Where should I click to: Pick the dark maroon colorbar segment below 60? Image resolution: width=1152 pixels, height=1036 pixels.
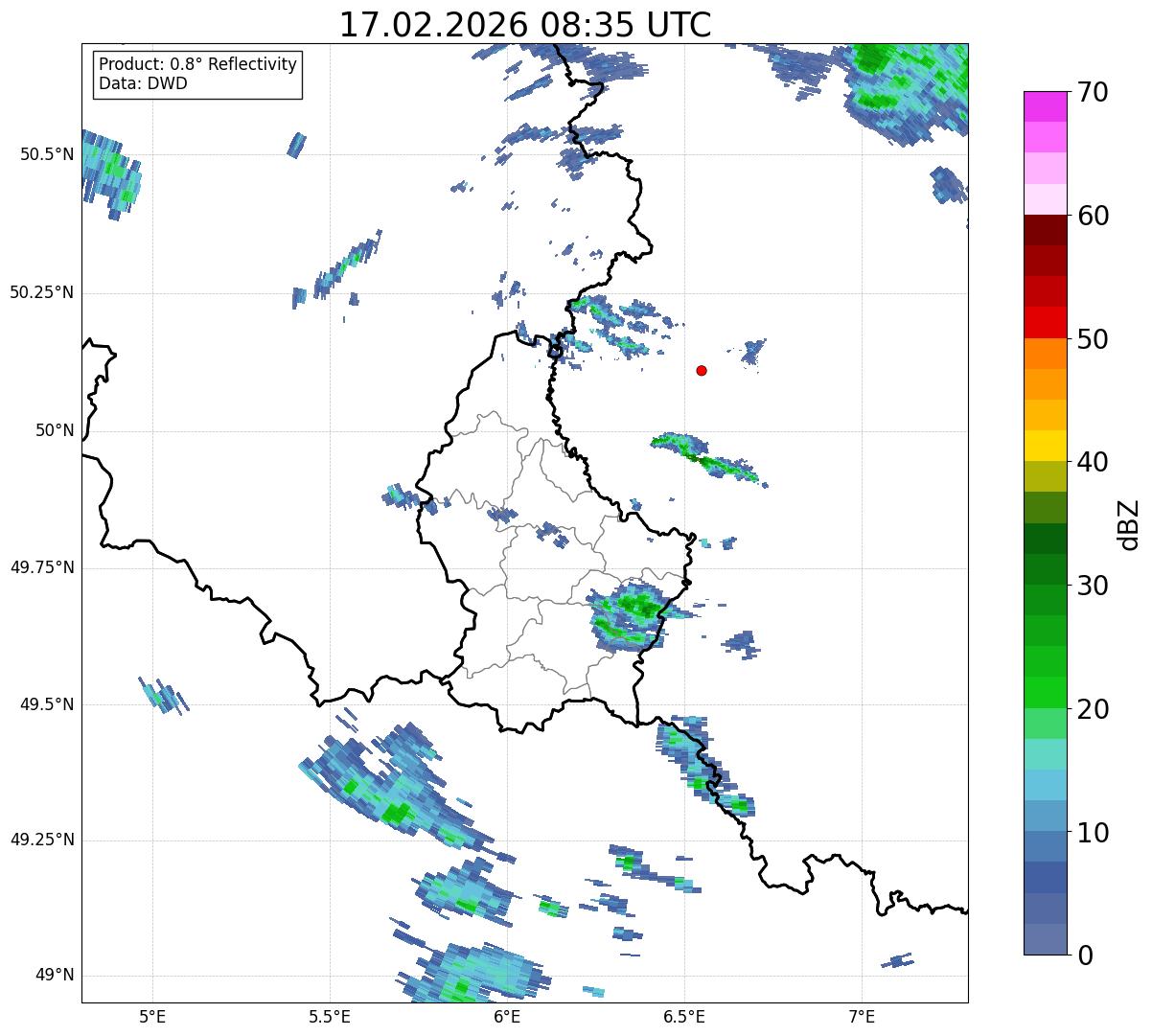(1045, 230)
